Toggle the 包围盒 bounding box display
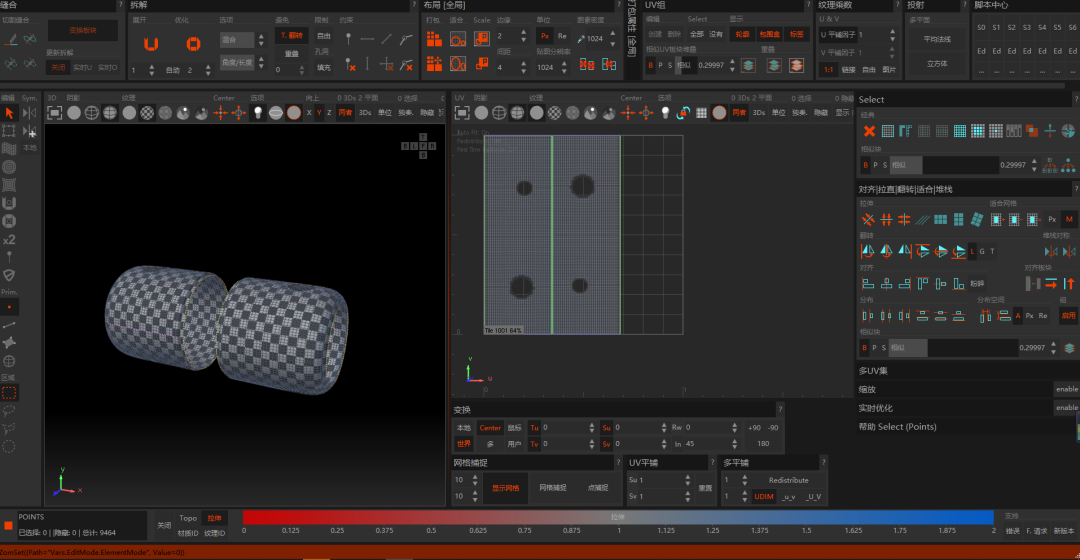This screenshot has width=1080, height=560. pyautogui.click(x=769, y=34)
